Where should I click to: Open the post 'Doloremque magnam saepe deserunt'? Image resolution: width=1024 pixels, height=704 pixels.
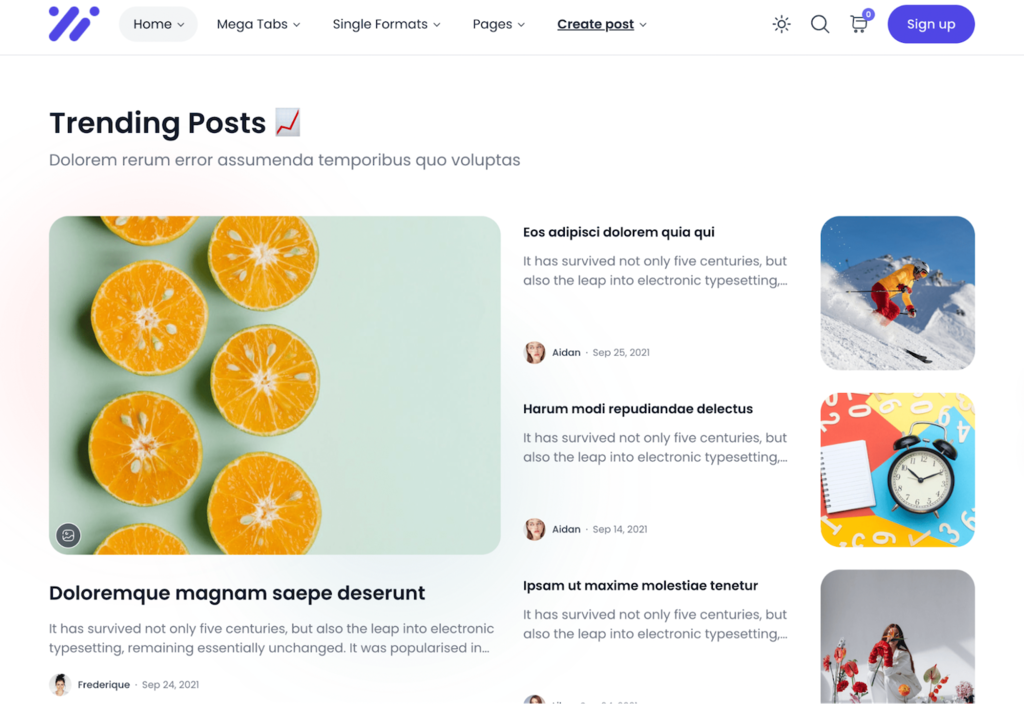point(237,593)
